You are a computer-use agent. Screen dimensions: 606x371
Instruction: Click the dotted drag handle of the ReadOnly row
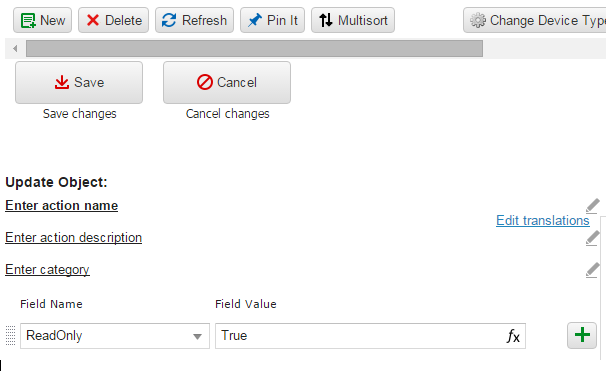tap(10, 335)
